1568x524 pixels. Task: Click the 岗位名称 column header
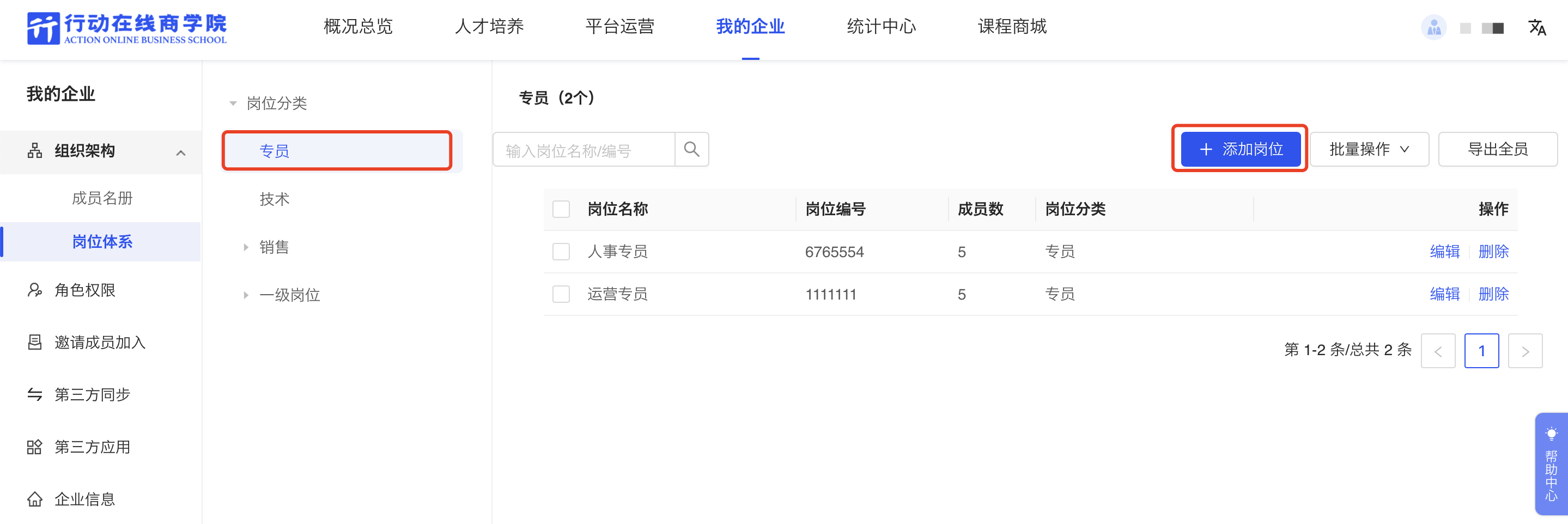tap(618, 209)
